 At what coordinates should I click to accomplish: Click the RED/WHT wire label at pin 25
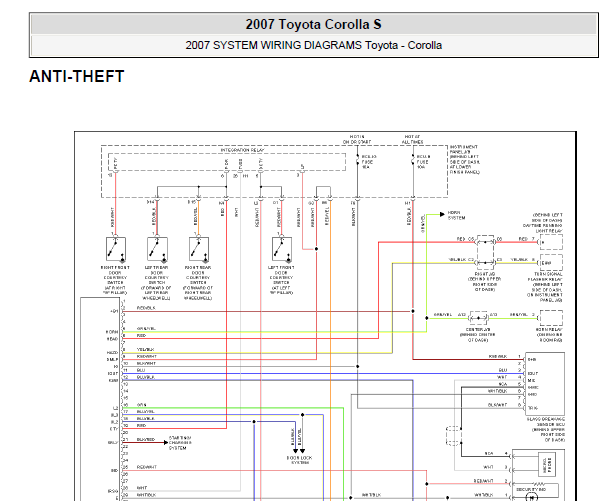click(147, 467)
